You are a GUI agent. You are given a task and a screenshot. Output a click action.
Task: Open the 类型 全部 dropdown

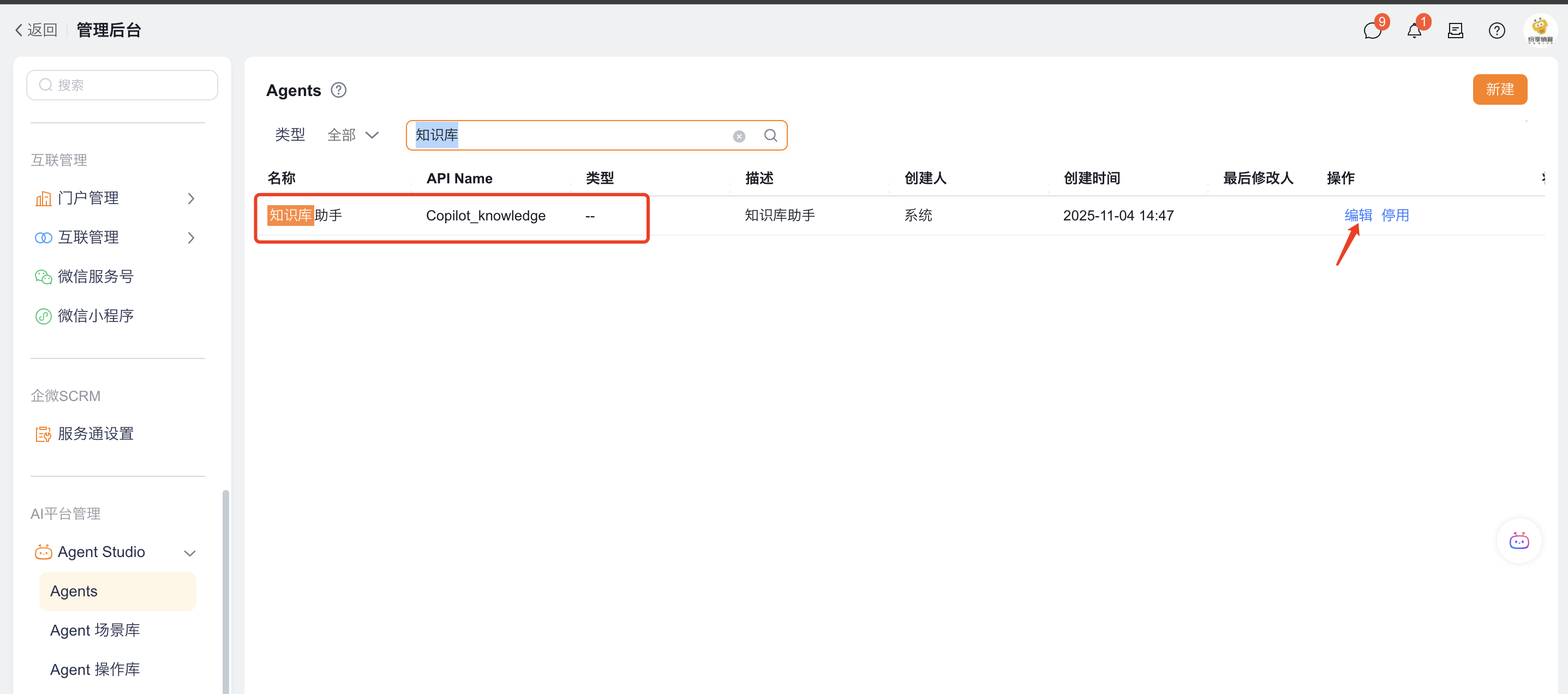click(x=353, y=135)
